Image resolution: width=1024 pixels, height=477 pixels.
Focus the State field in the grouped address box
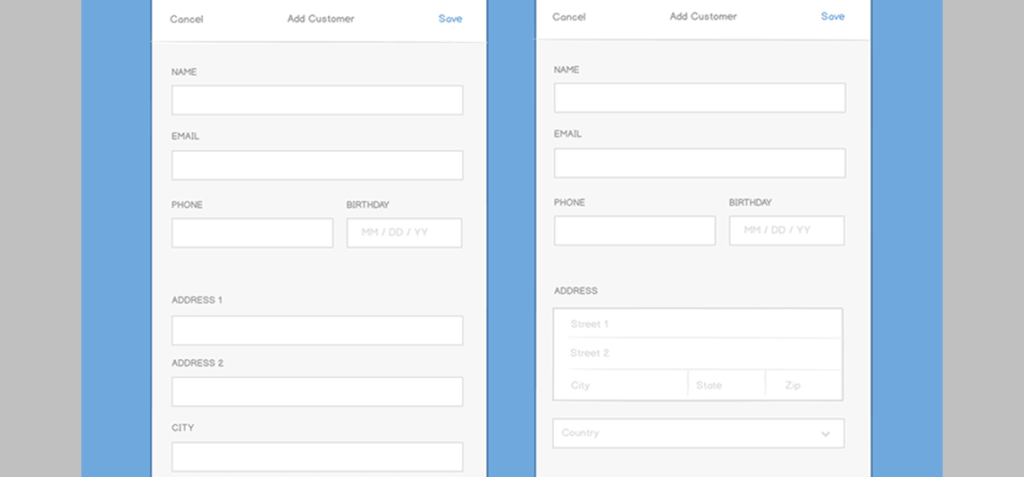[x=727, y=385]
